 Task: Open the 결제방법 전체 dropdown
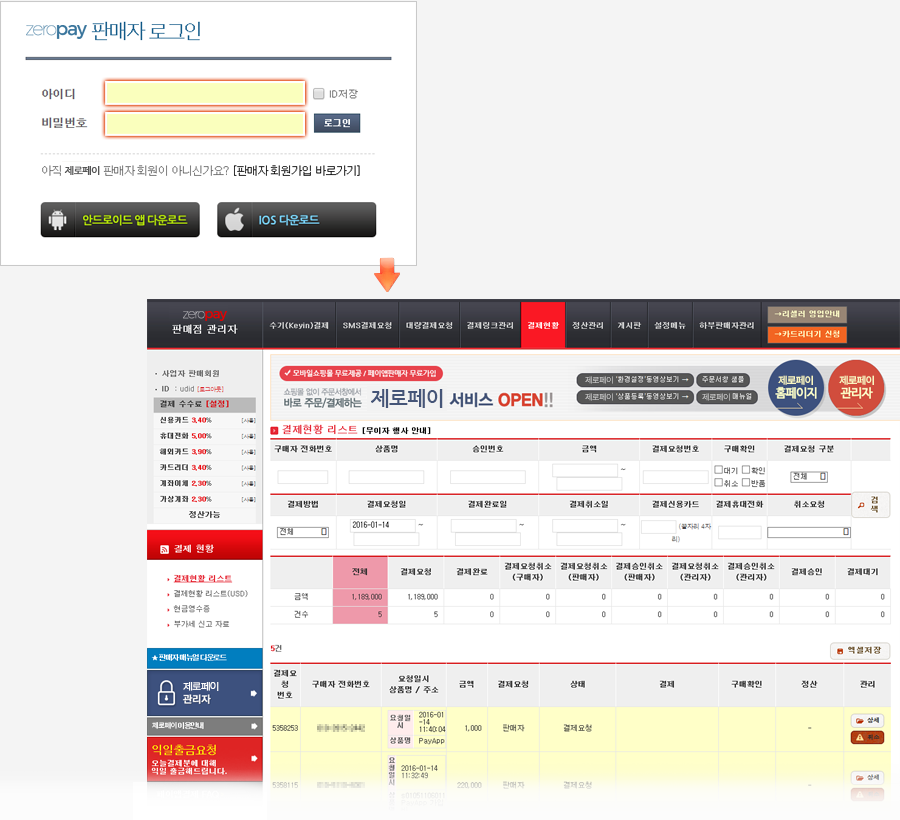pos(302,532)
